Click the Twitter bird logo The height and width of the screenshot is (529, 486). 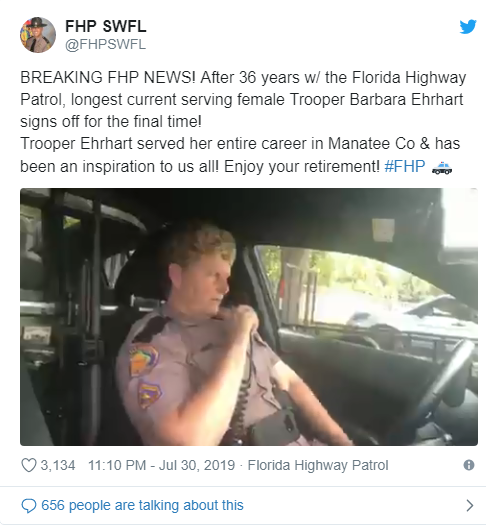coord(468,27)
